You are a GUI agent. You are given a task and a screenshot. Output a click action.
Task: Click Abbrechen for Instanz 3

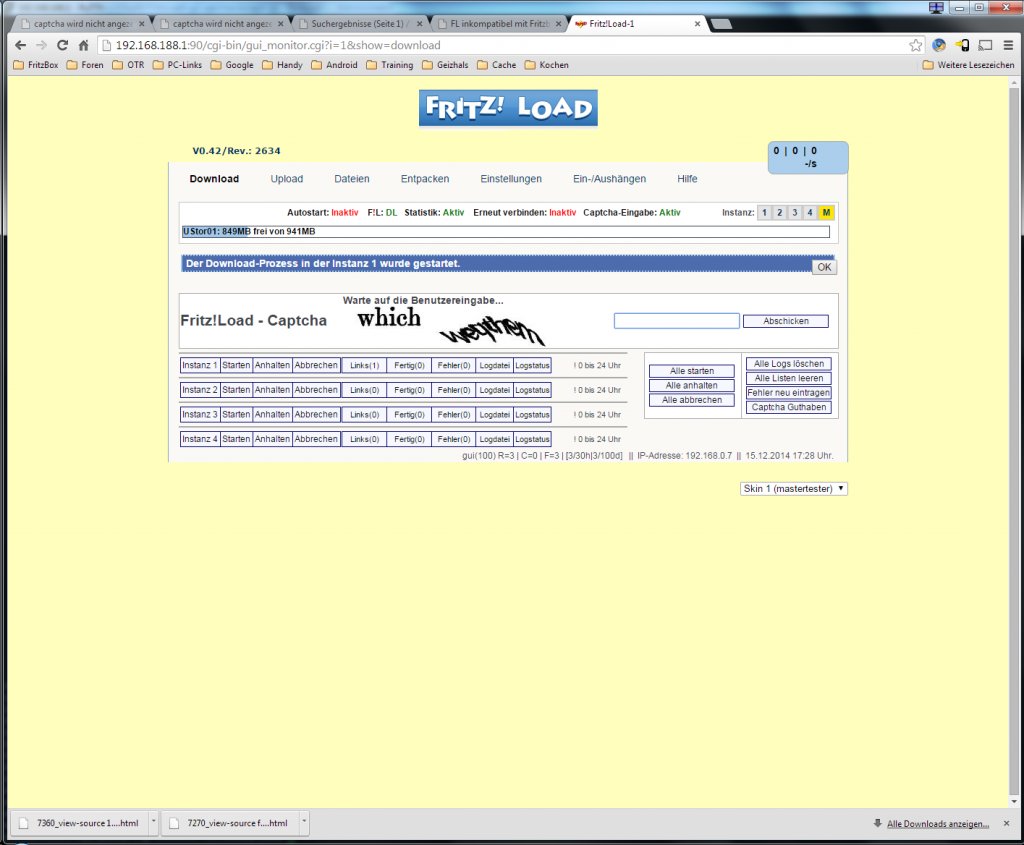[316, 415]
